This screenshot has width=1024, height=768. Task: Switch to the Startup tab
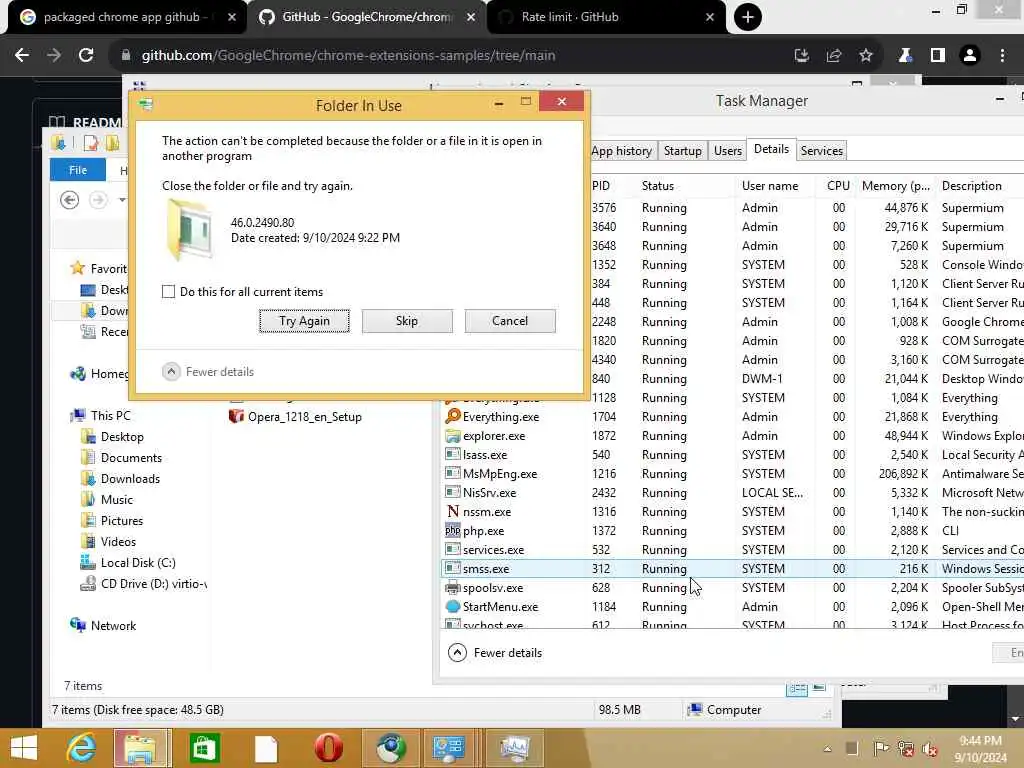[682, 151]
